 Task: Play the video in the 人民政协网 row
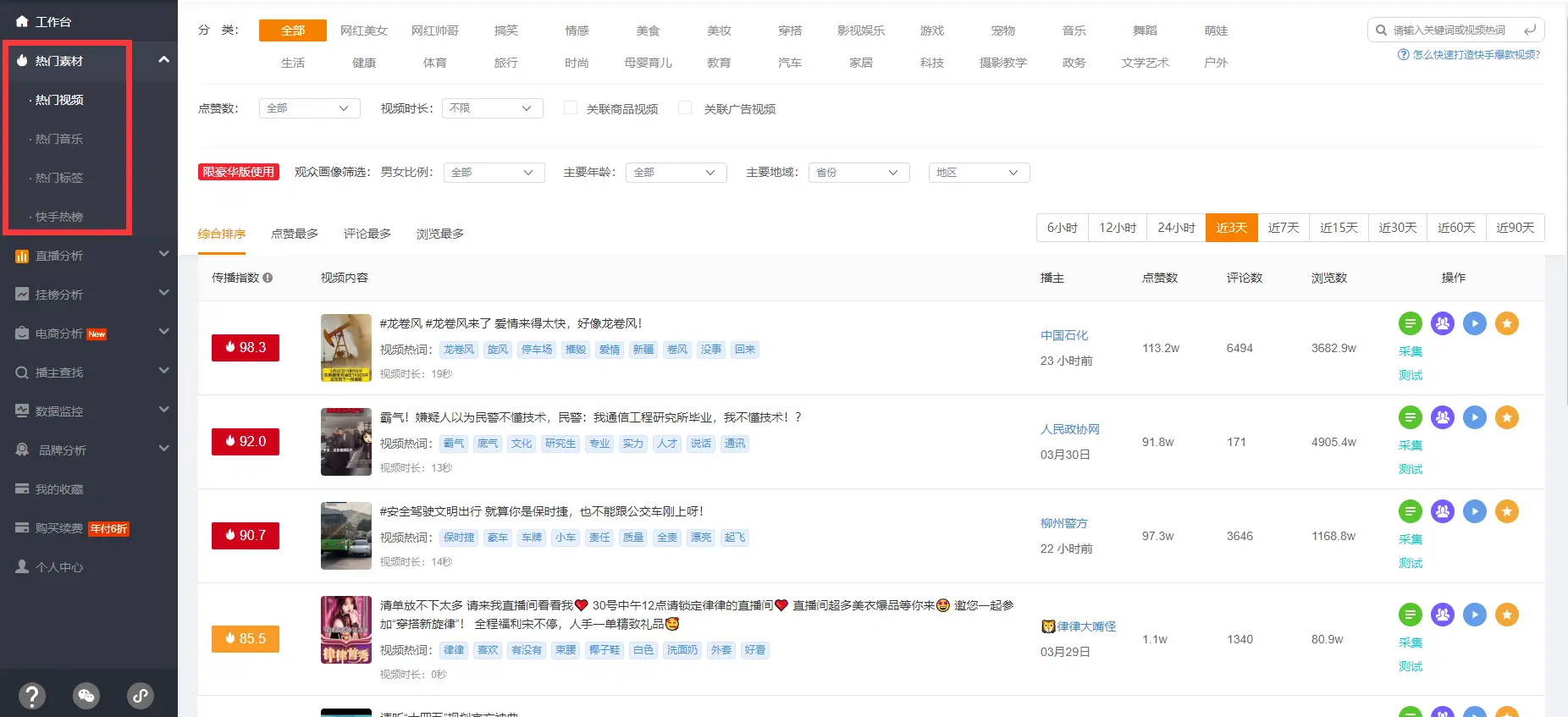tap(1475, 417)
